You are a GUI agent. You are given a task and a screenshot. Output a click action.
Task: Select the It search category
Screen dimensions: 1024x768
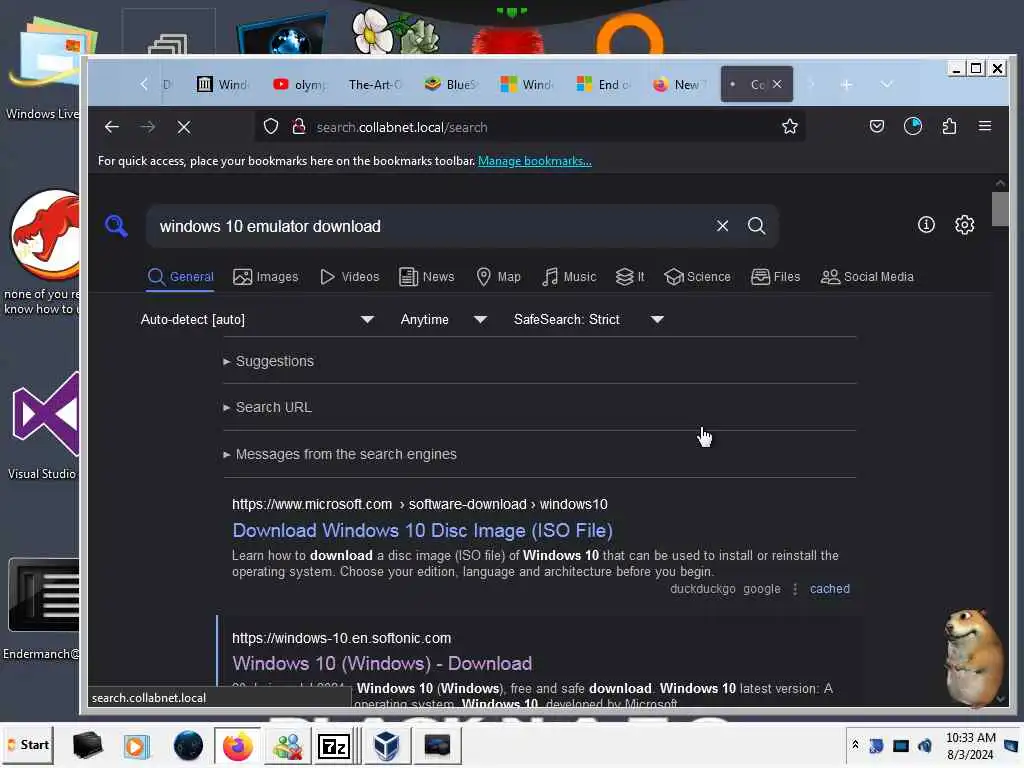630,277
